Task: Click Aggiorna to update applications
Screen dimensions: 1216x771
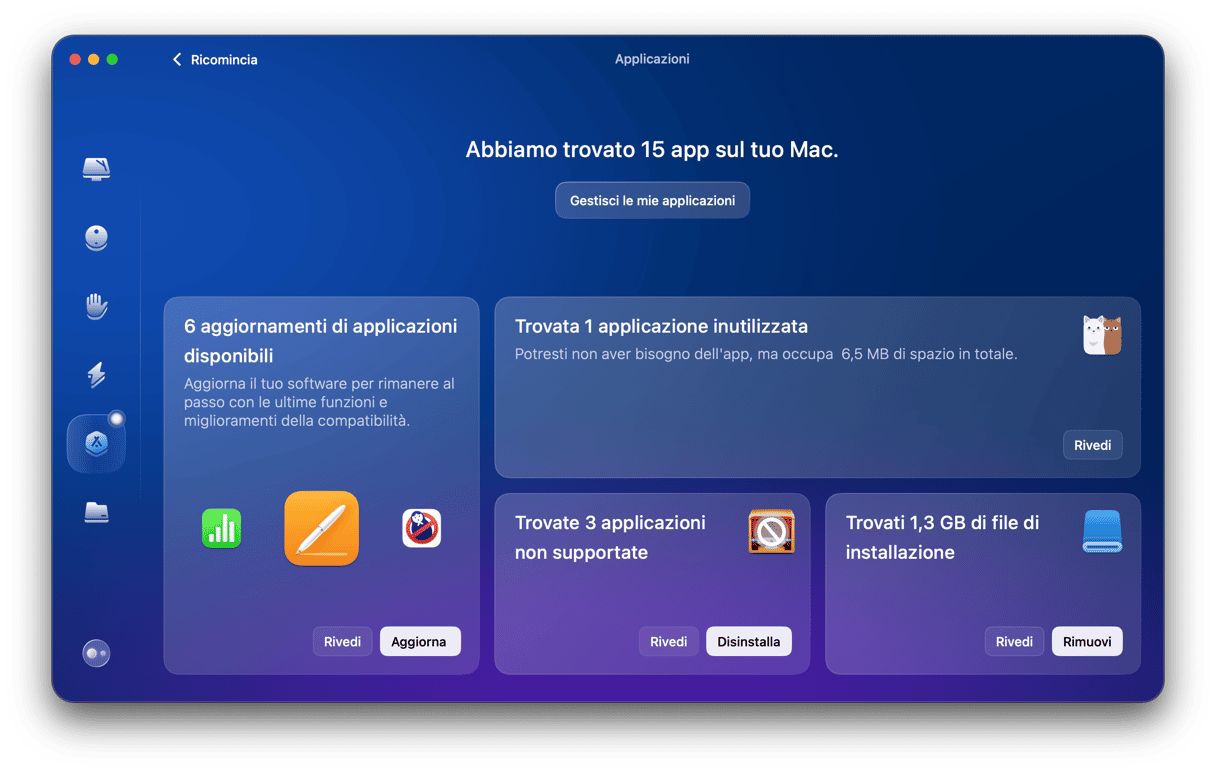Action: 419,642
